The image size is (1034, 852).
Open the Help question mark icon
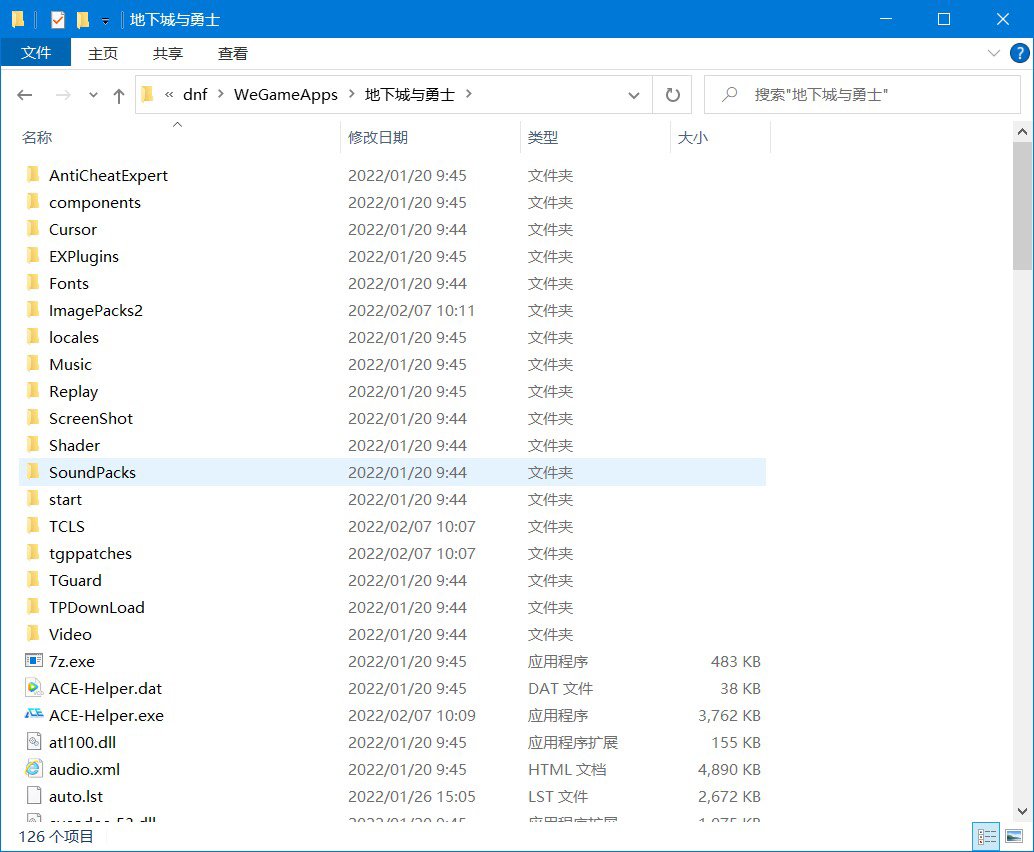1019,53
